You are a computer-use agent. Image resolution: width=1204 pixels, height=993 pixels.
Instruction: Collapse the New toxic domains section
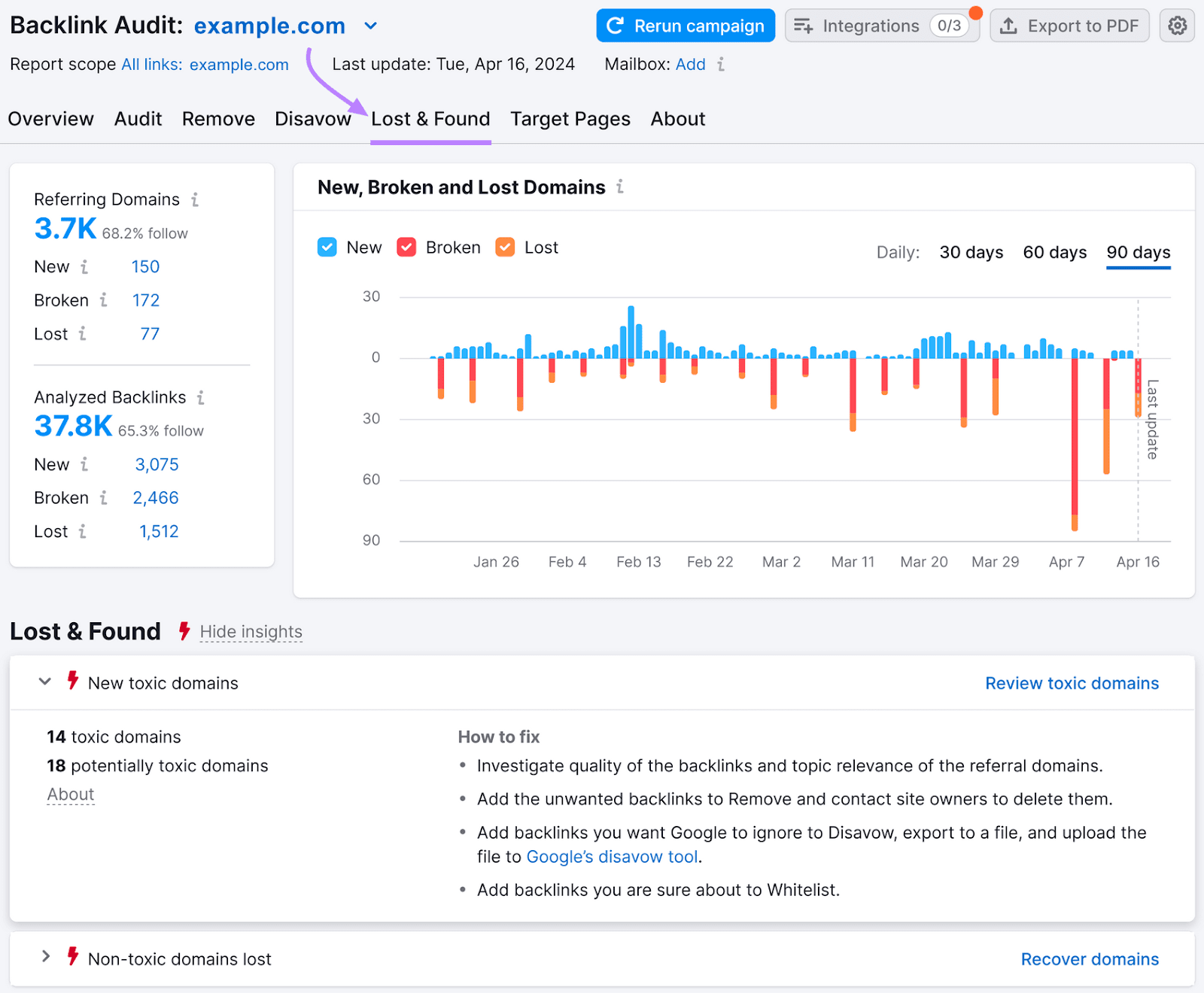[44, 682]
